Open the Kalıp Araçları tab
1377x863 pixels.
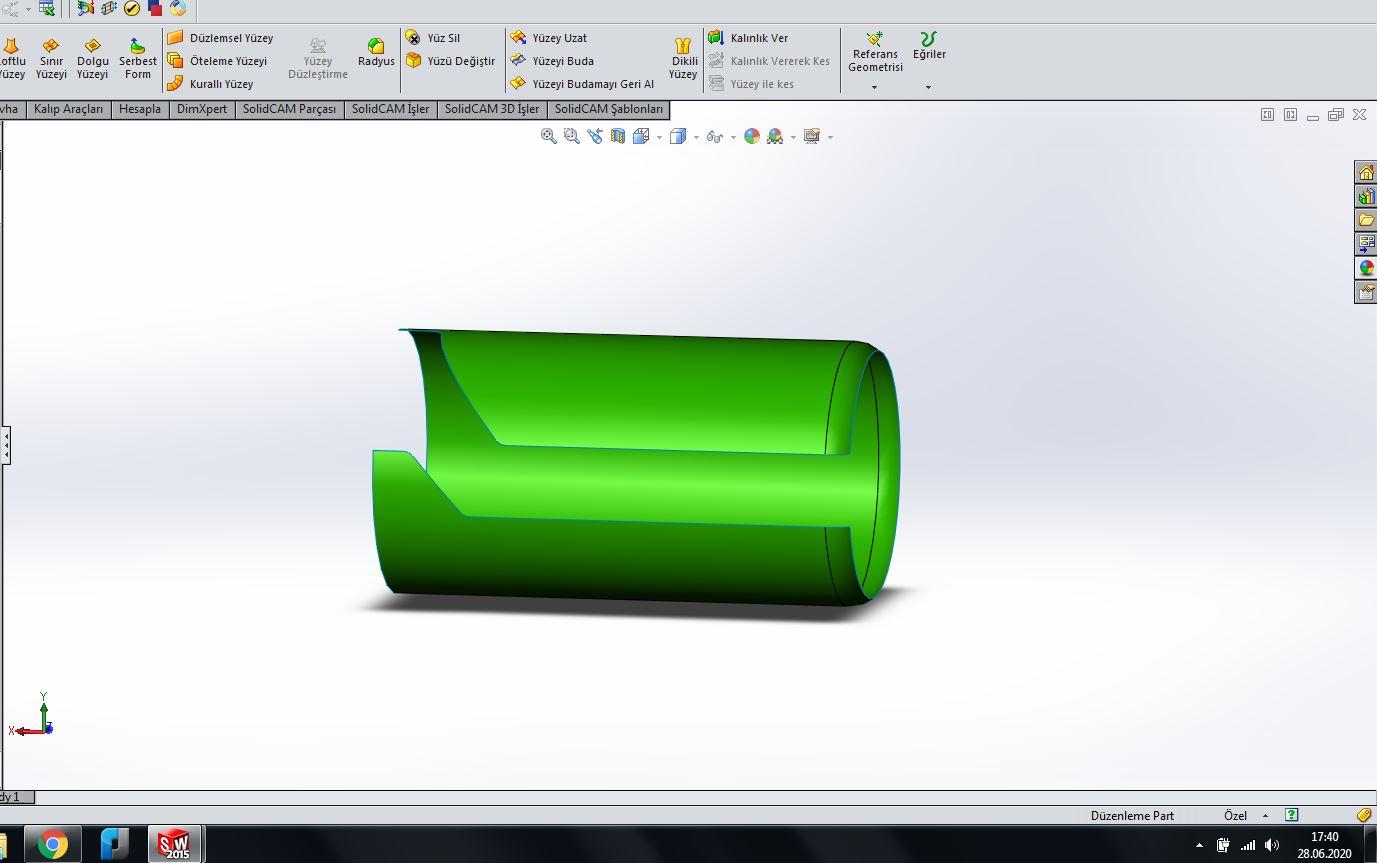(x=68, y=109)
